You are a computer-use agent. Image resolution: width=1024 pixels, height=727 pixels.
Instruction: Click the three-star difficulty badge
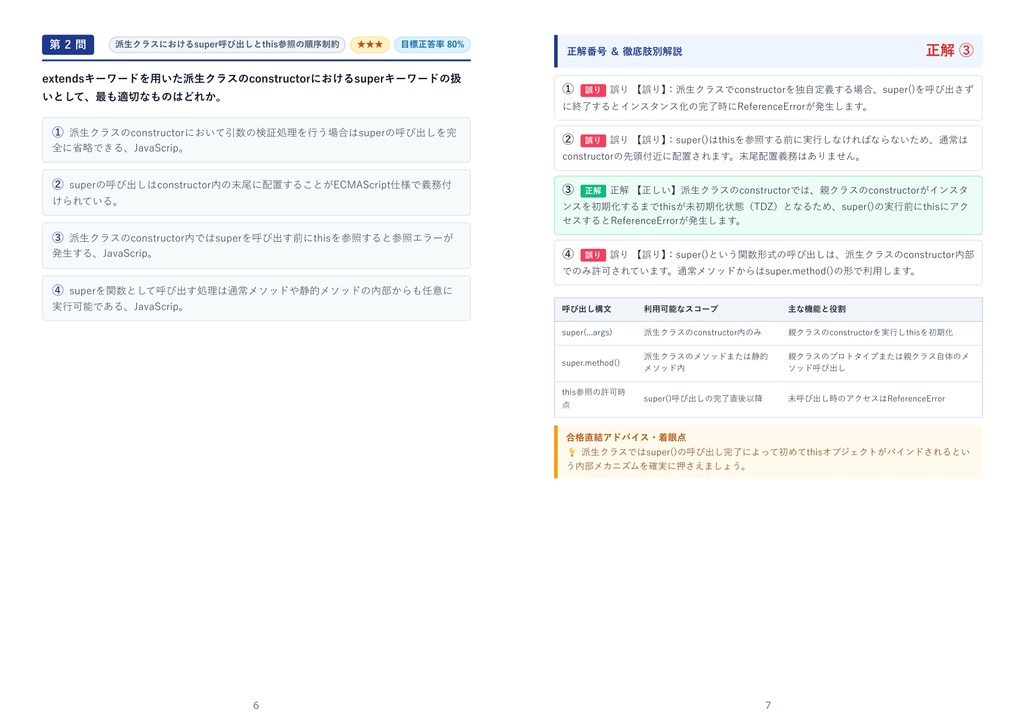pyautogui.click(x=370, y=44)
